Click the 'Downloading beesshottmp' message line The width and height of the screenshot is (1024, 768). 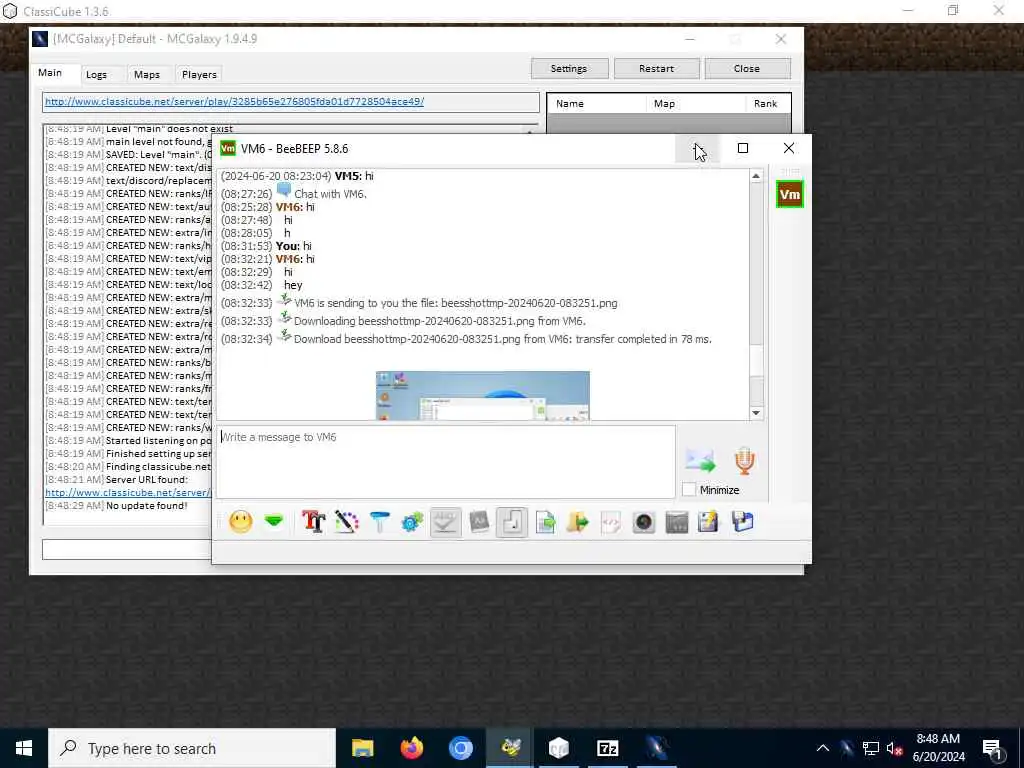403,321
